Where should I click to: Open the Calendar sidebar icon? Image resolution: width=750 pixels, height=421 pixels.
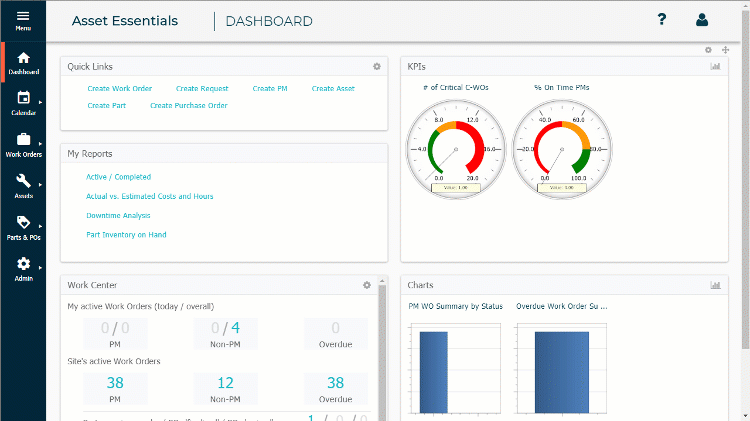coord(23,98)
